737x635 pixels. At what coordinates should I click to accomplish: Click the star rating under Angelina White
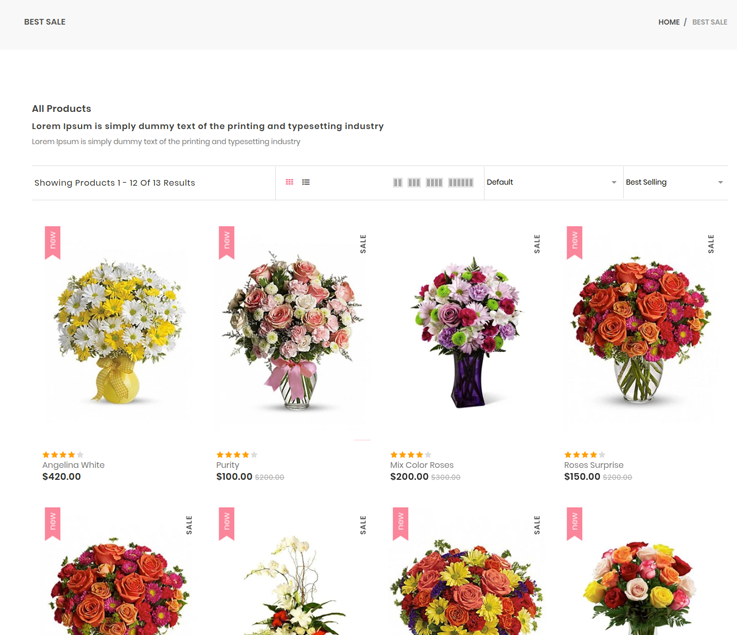tap(63, 455)
